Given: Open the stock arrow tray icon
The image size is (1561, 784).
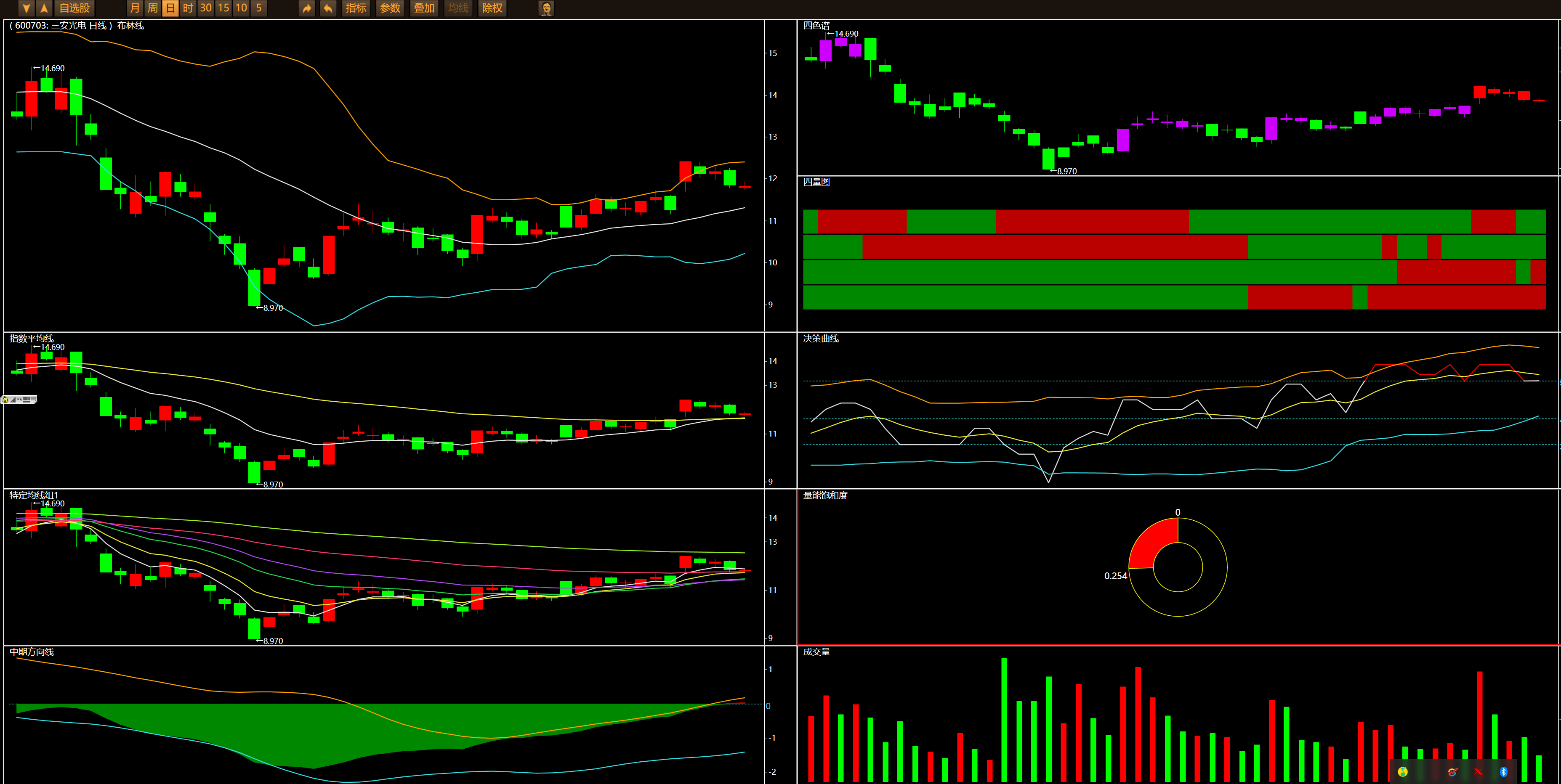Looking at the screenshot, I should pos(1452,772).
